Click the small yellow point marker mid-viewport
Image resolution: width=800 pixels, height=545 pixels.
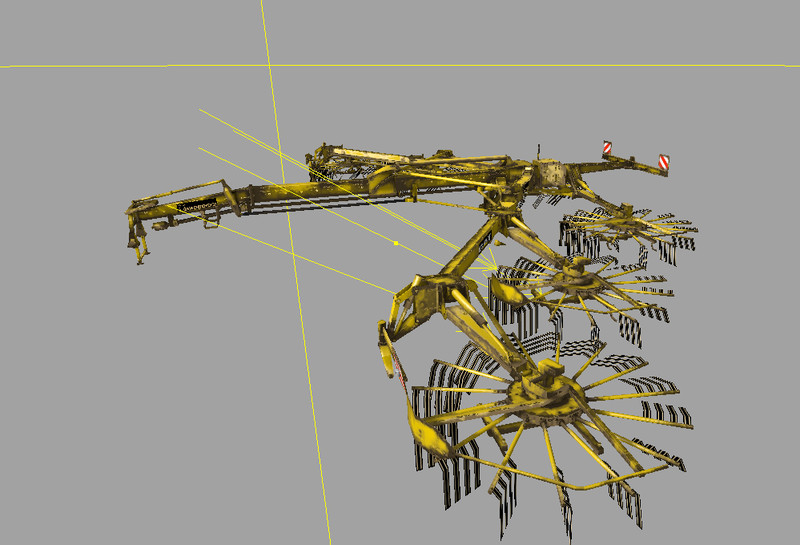tap(397, 243)
